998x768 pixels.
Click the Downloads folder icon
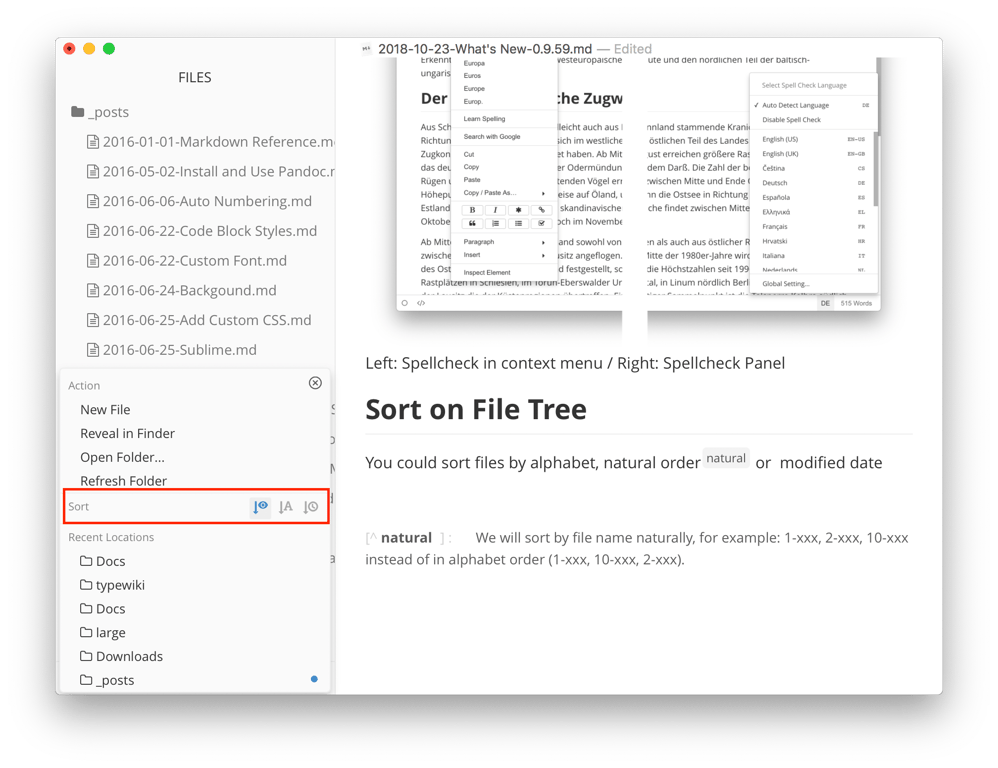pos(86,656)
